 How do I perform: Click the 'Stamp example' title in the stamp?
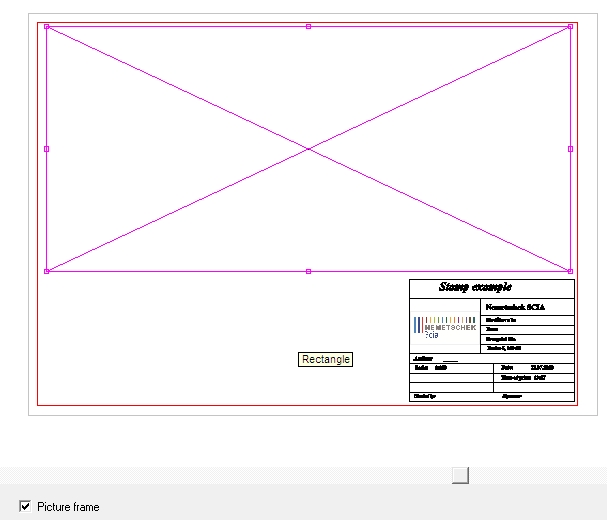pyautogui.click(x=475, y=288)
